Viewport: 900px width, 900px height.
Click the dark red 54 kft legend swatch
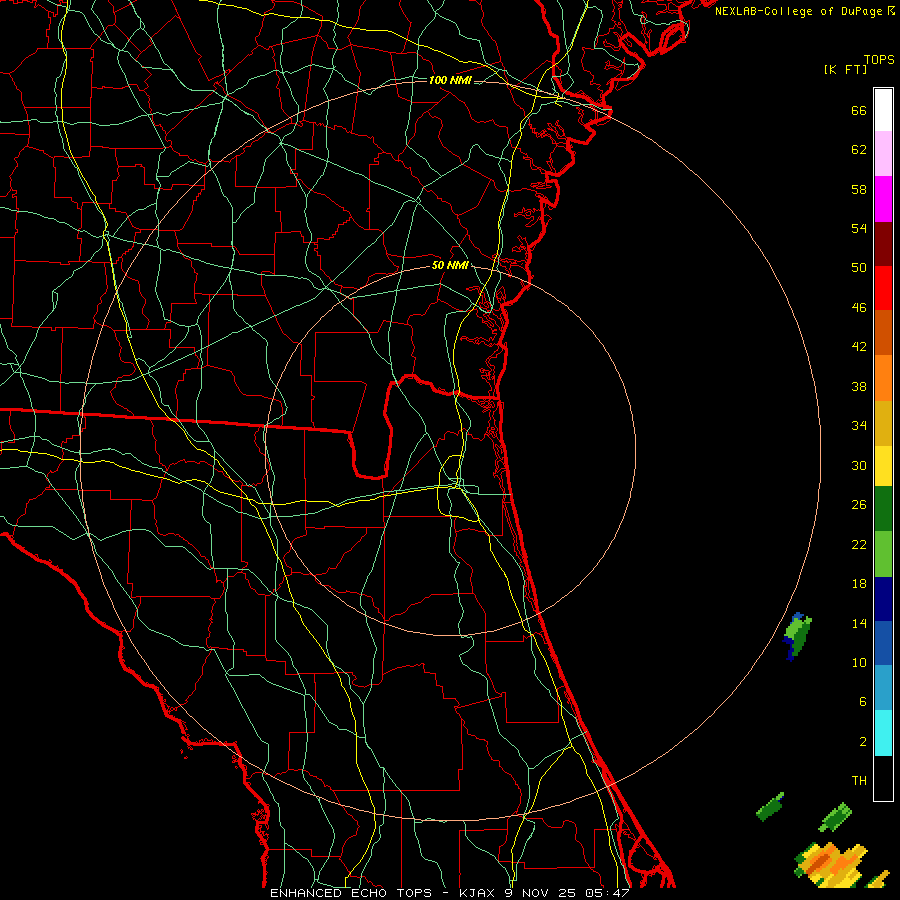pos(883,243)
